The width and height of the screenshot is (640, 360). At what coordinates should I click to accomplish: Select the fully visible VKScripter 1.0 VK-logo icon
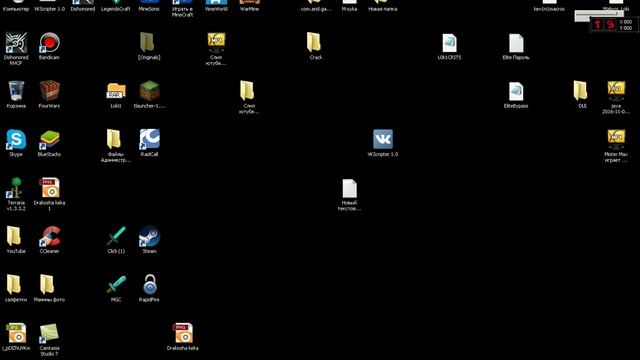click(x=383, y=139)
